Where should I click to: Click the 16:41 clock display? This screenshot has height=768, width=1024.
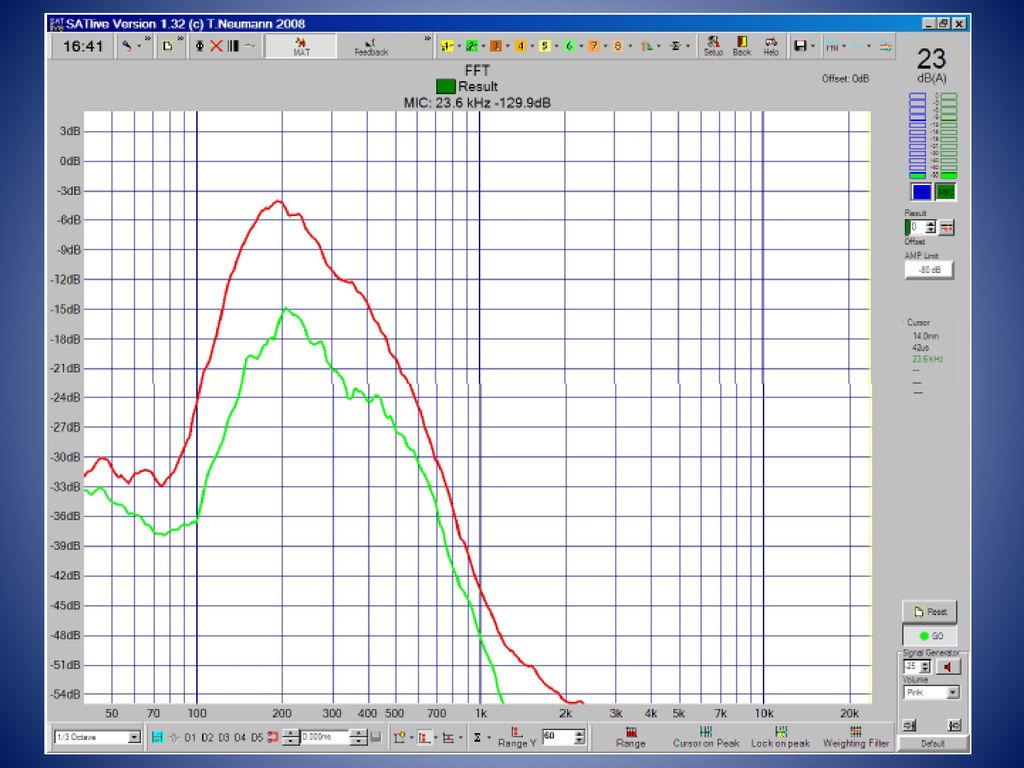tap(83, 46)
